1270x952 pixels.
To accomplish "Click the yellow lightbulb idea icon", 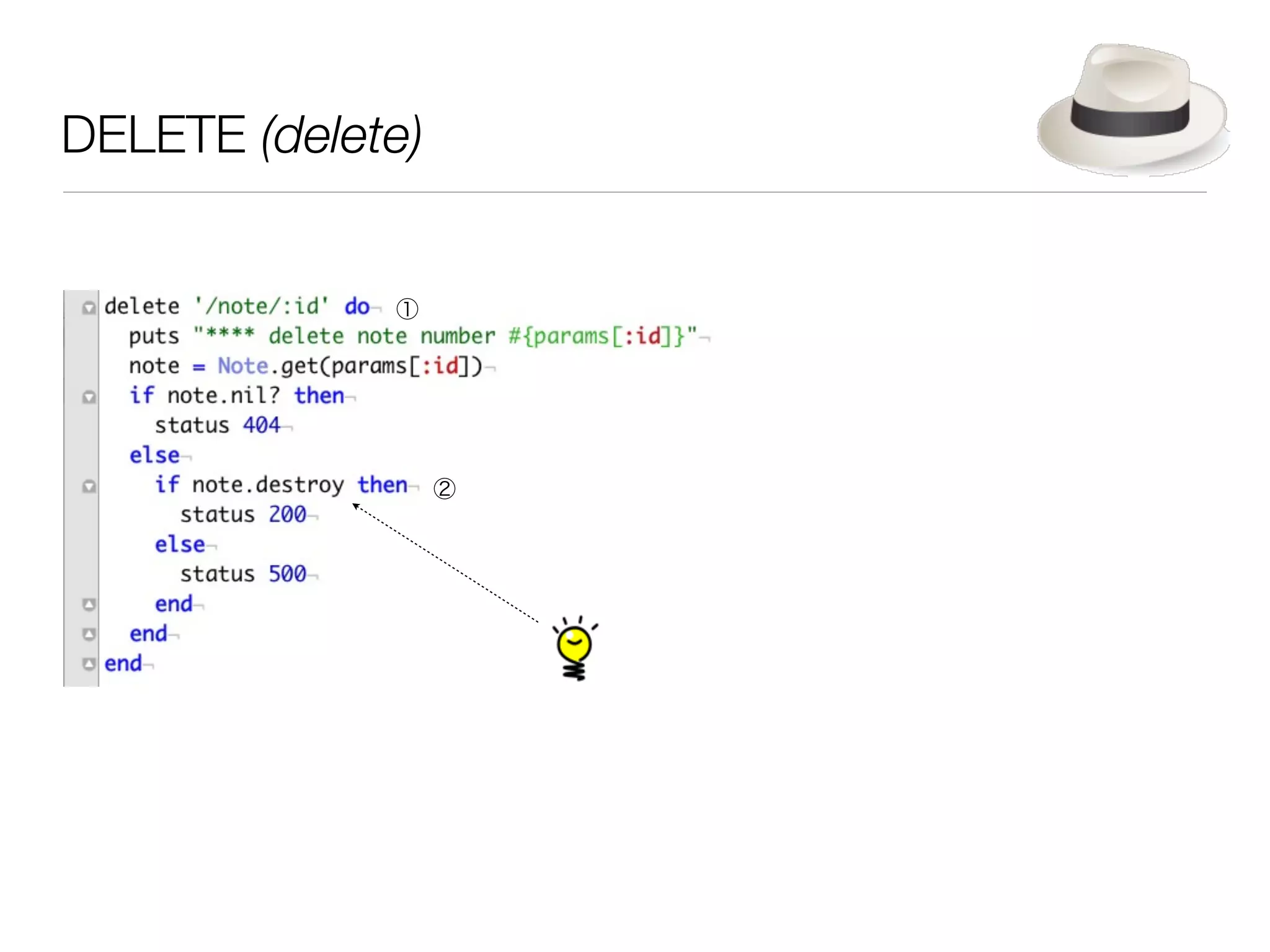I will pyautogui.click(x=574, y=647).
